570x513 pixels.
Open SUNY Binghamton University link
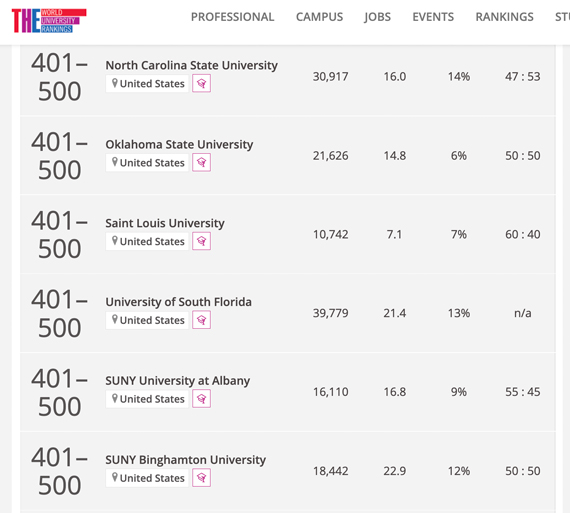186,460
